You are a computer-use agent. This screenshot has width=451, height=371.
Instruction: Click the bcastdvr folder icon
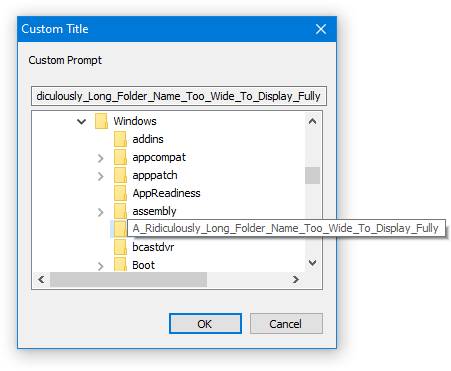pos(120,247)
